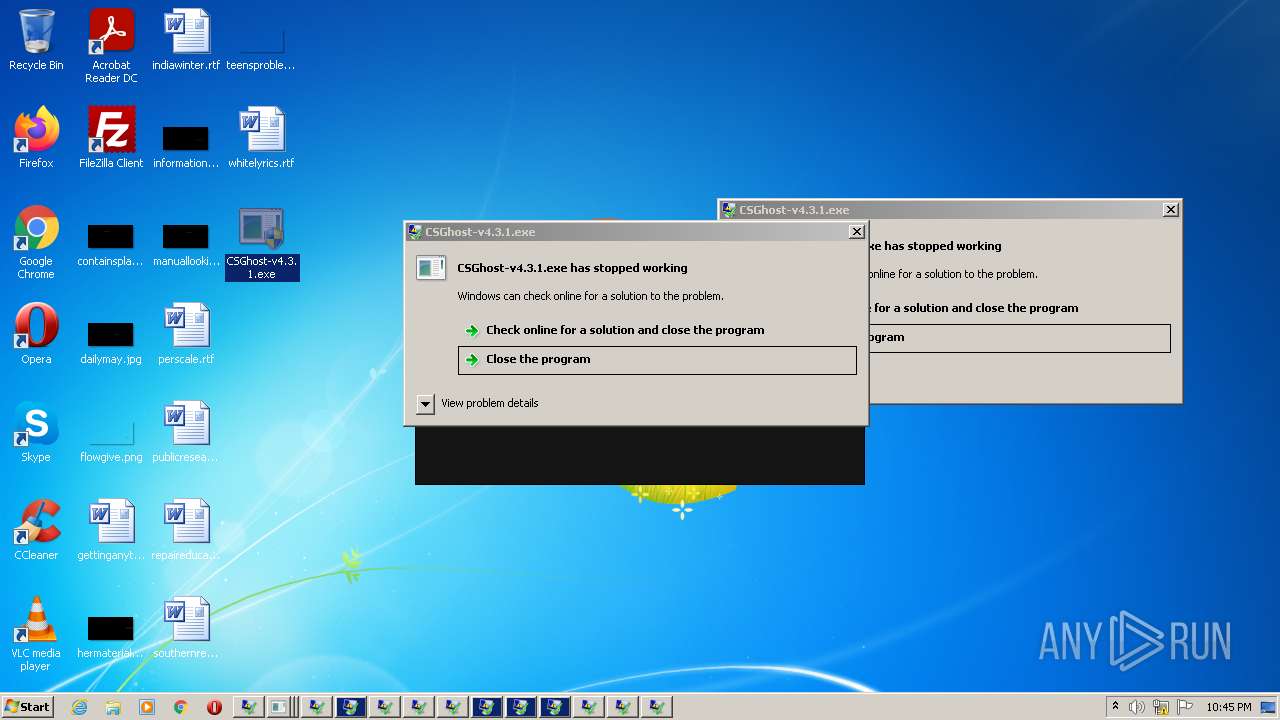Select the hermaterialsk... desktop file
Screen dimensions: 1280x720
(111, 636)
